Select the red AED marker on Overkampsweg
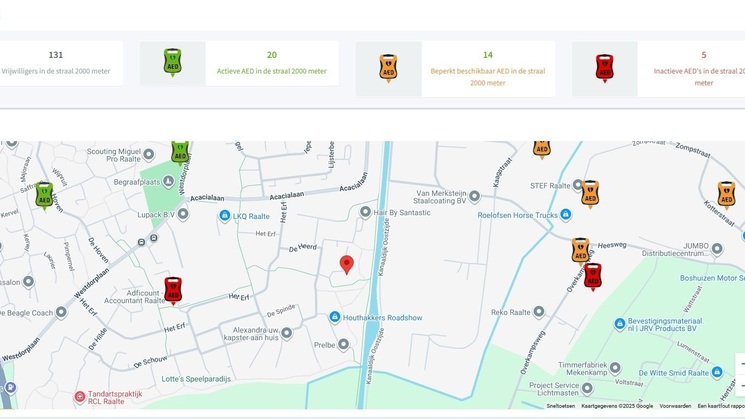Viewport: 745px width, 419px height. 593,276
